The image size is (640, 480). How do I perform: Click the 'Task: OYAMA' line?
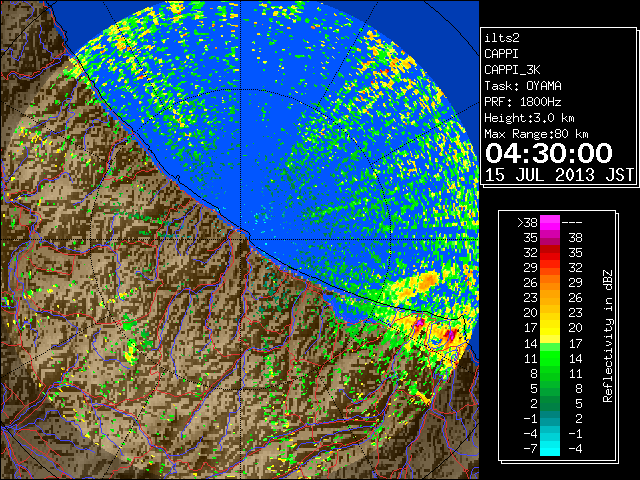tap(523, 86)
